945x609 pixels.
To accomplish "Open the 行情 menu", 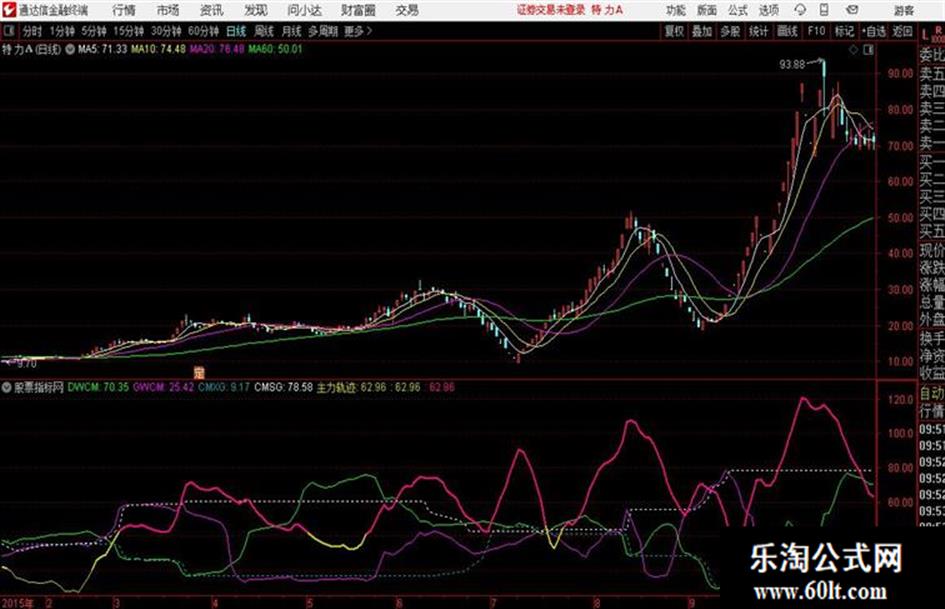I will click(124, 10).
